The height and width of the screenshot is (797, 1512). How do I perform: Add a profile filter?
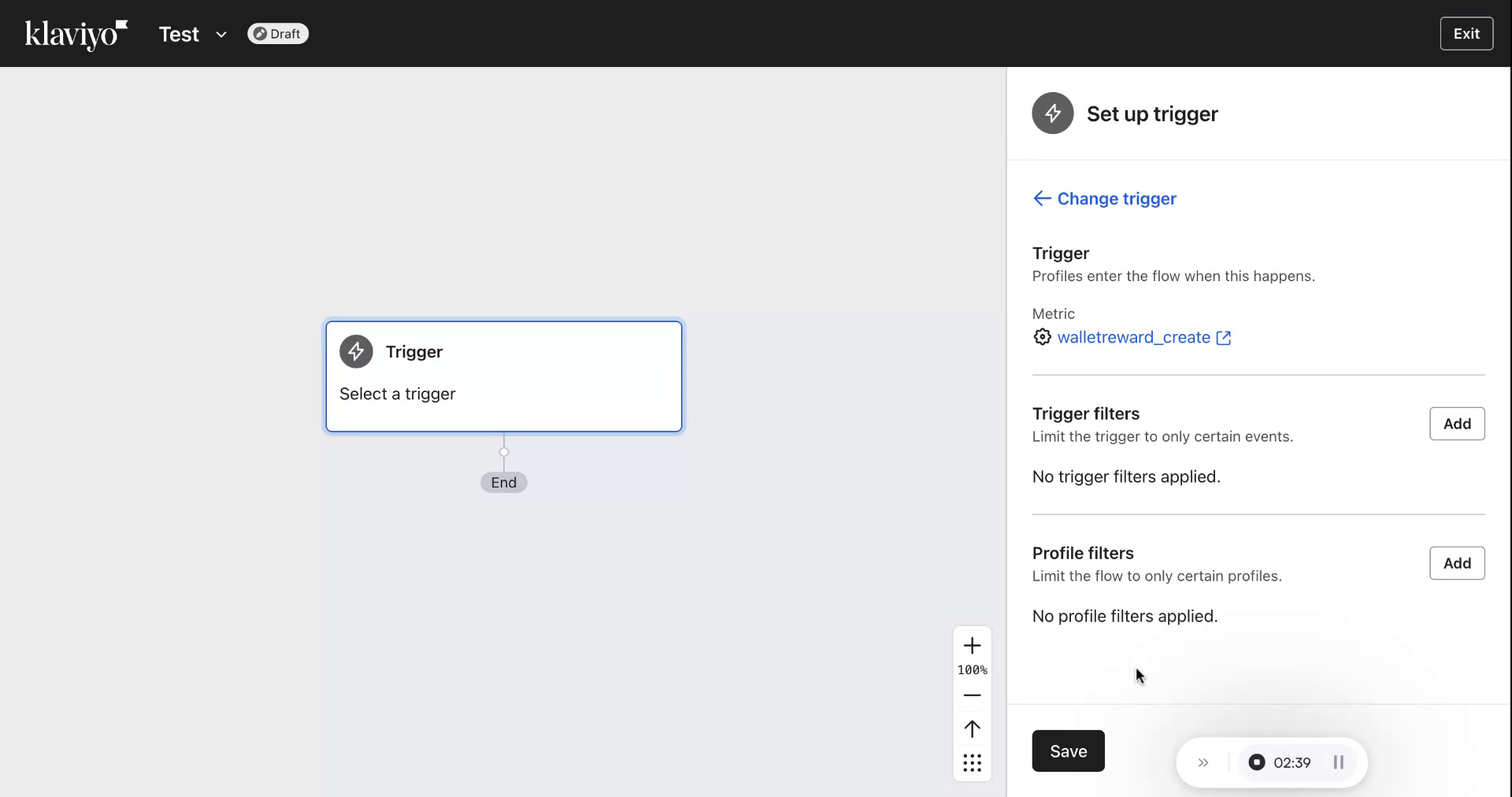[x=1458, y=563]
